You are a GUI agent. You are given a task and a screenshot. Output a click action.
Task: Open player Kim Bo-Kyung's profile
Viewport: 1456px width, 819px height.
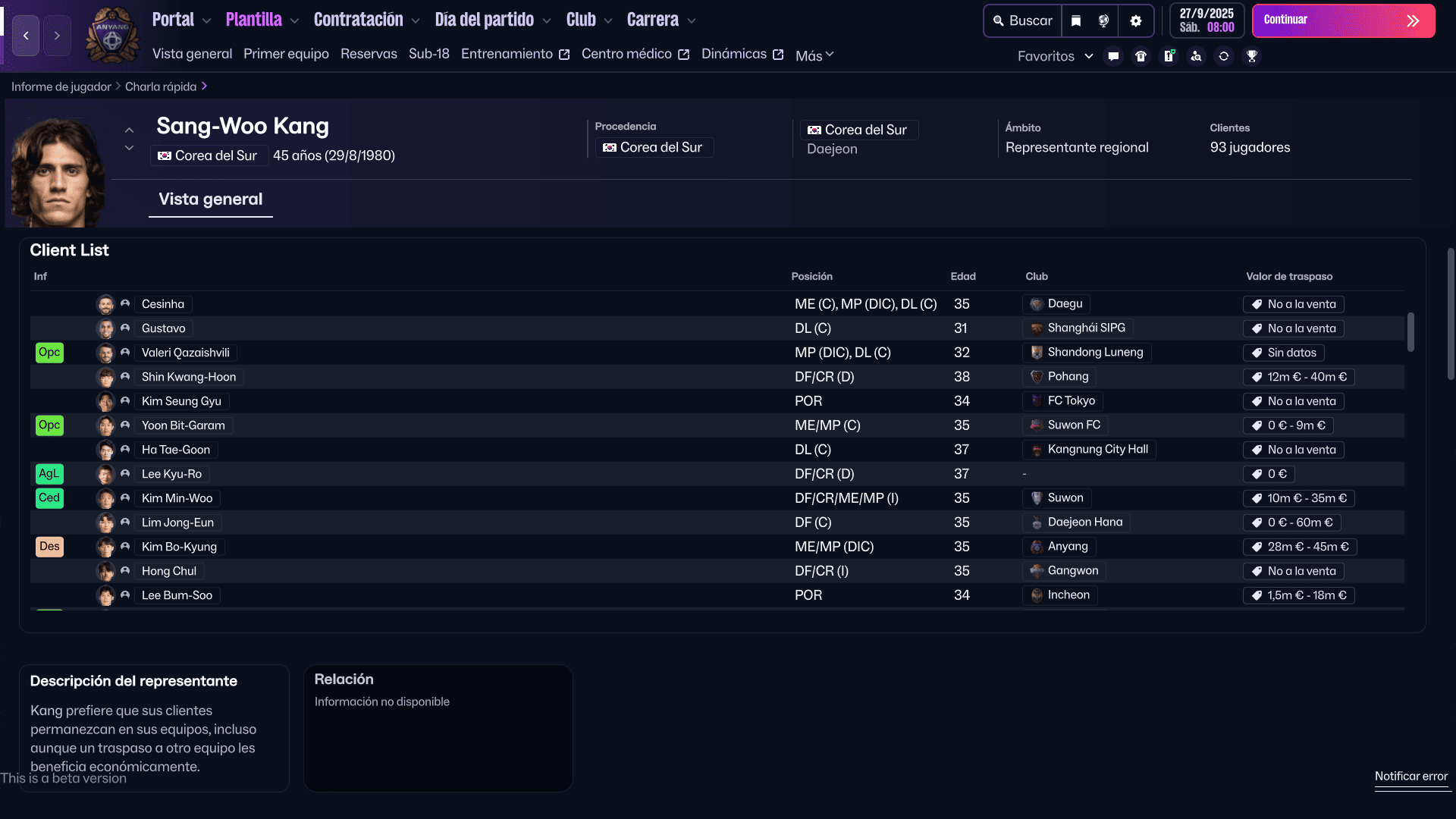click(179, 547)
